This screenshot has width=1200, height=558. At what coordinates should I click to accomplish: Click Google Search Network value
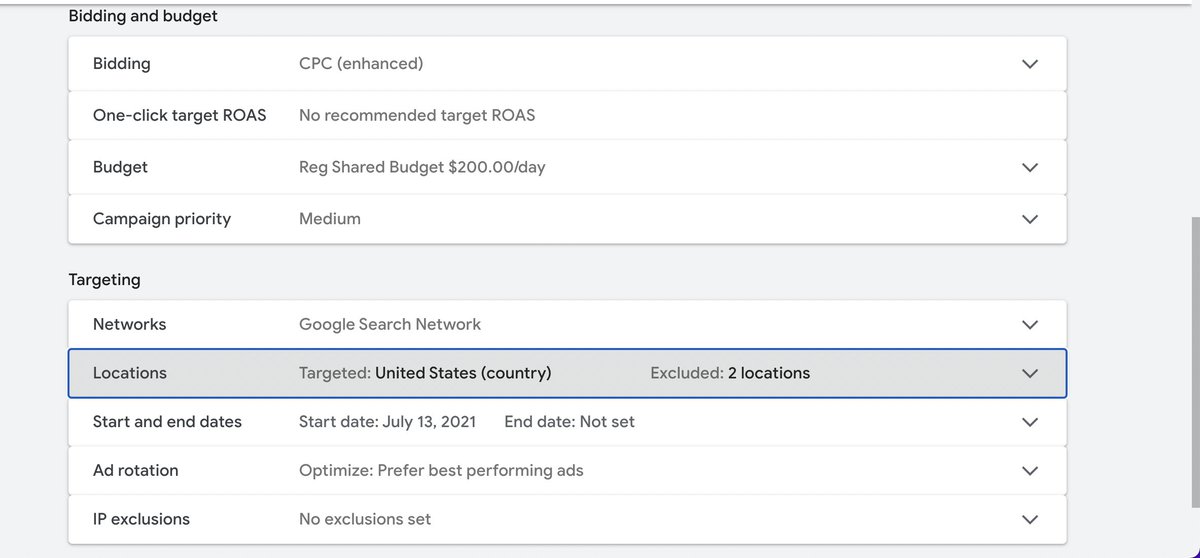[x=390, y=325]
